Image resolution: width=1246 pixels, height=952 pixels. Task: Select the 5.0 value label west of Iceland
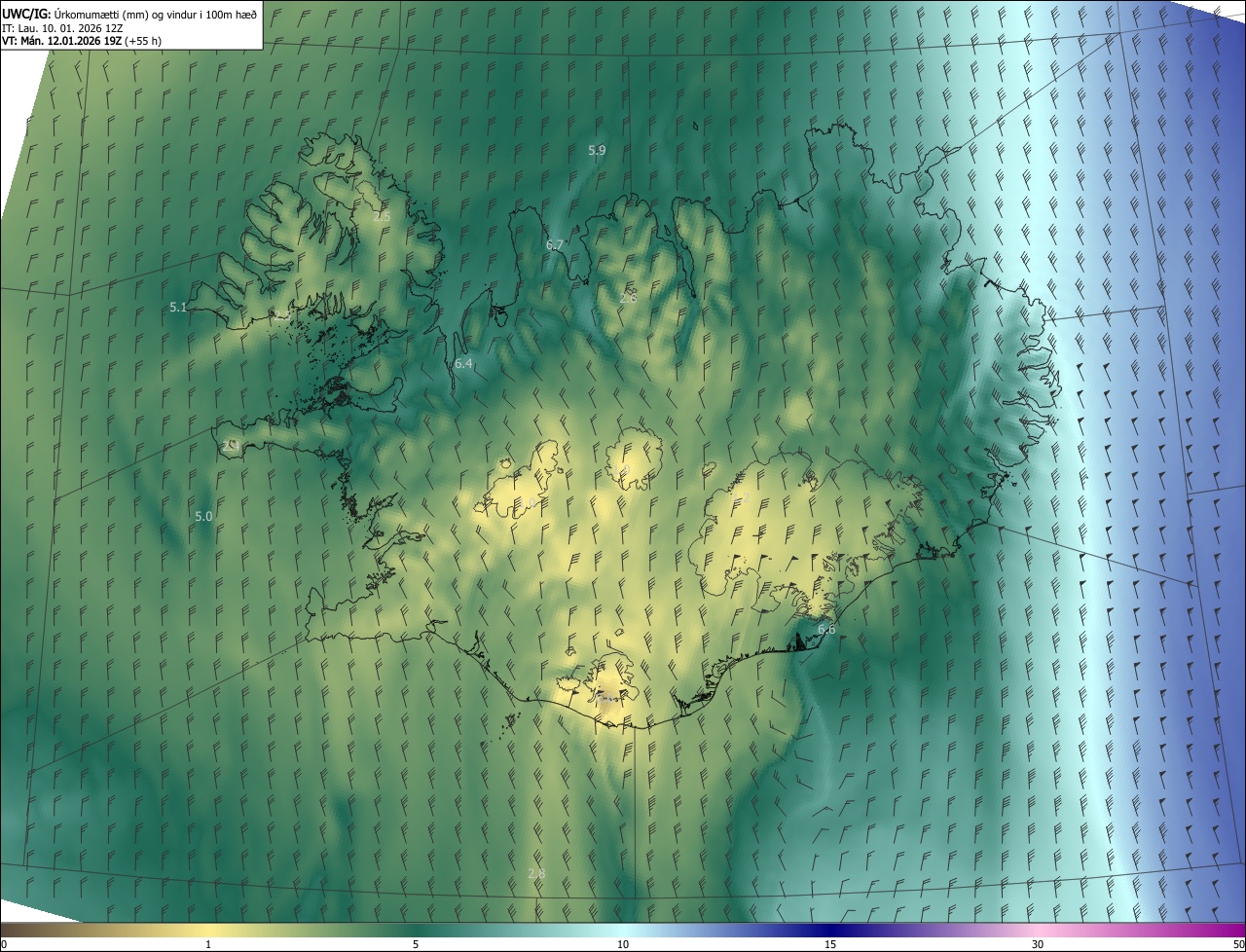tap(203, 516)
